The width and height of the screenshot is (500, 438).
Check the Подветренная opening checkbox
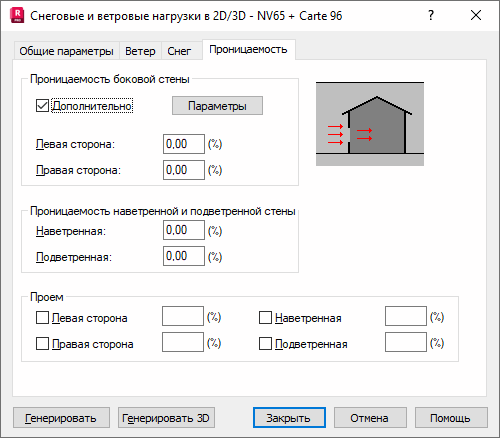[x=265, y=344]
